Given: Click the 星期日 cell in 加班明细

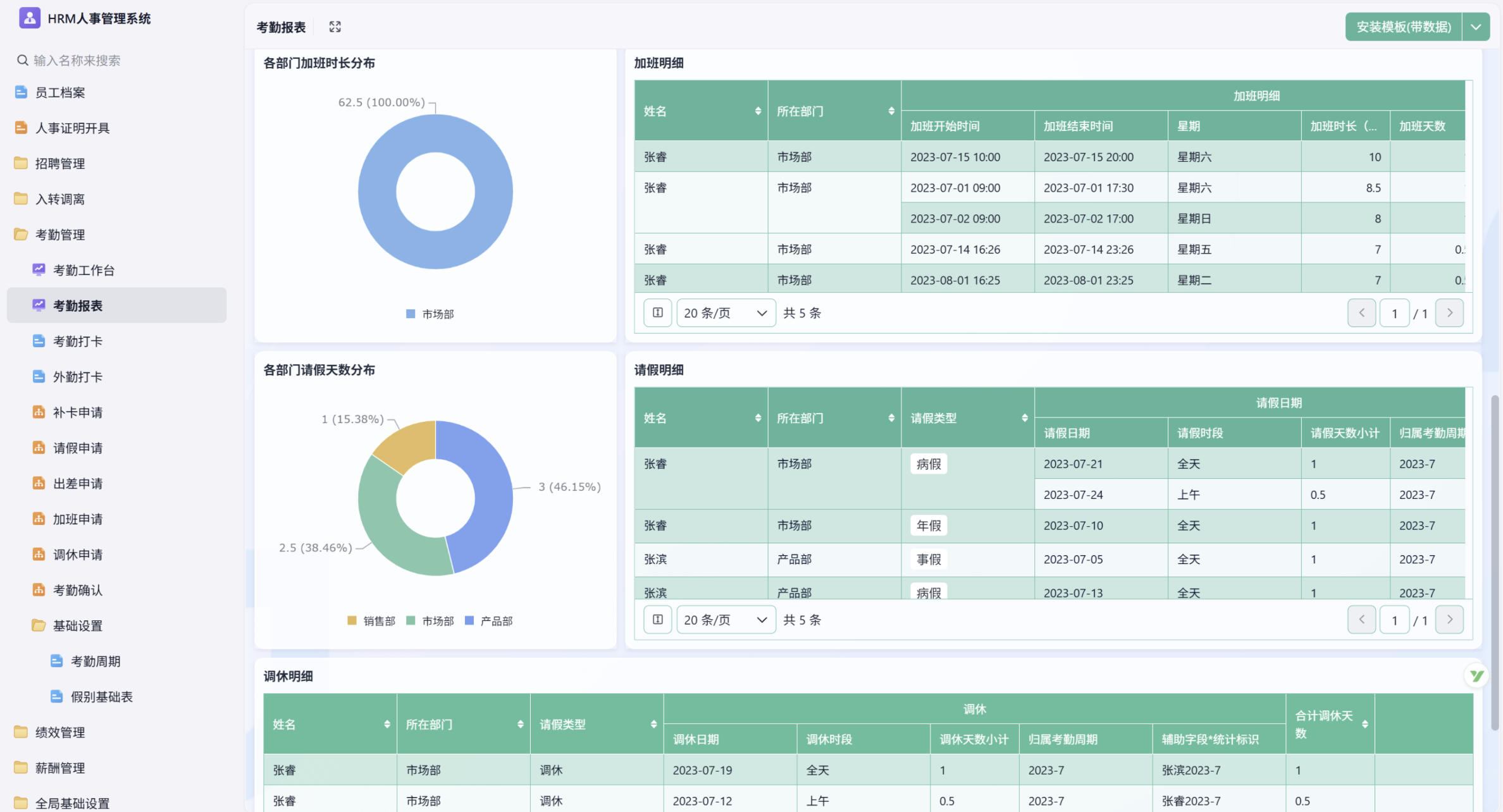Looking at the screenshot, I should click(x=1234, y=218).
